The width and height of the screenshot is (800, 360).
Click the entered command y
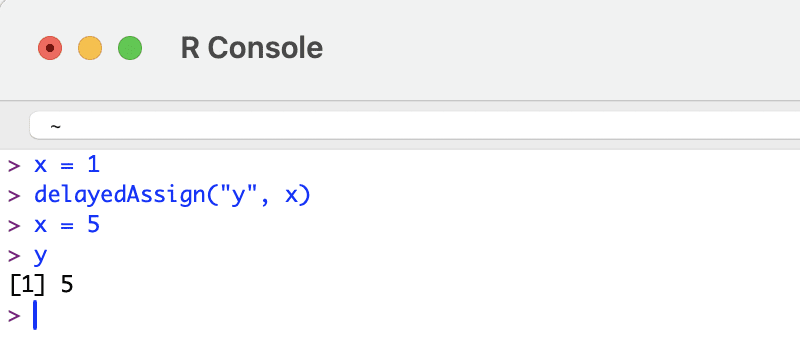click(x=40, y=256)
